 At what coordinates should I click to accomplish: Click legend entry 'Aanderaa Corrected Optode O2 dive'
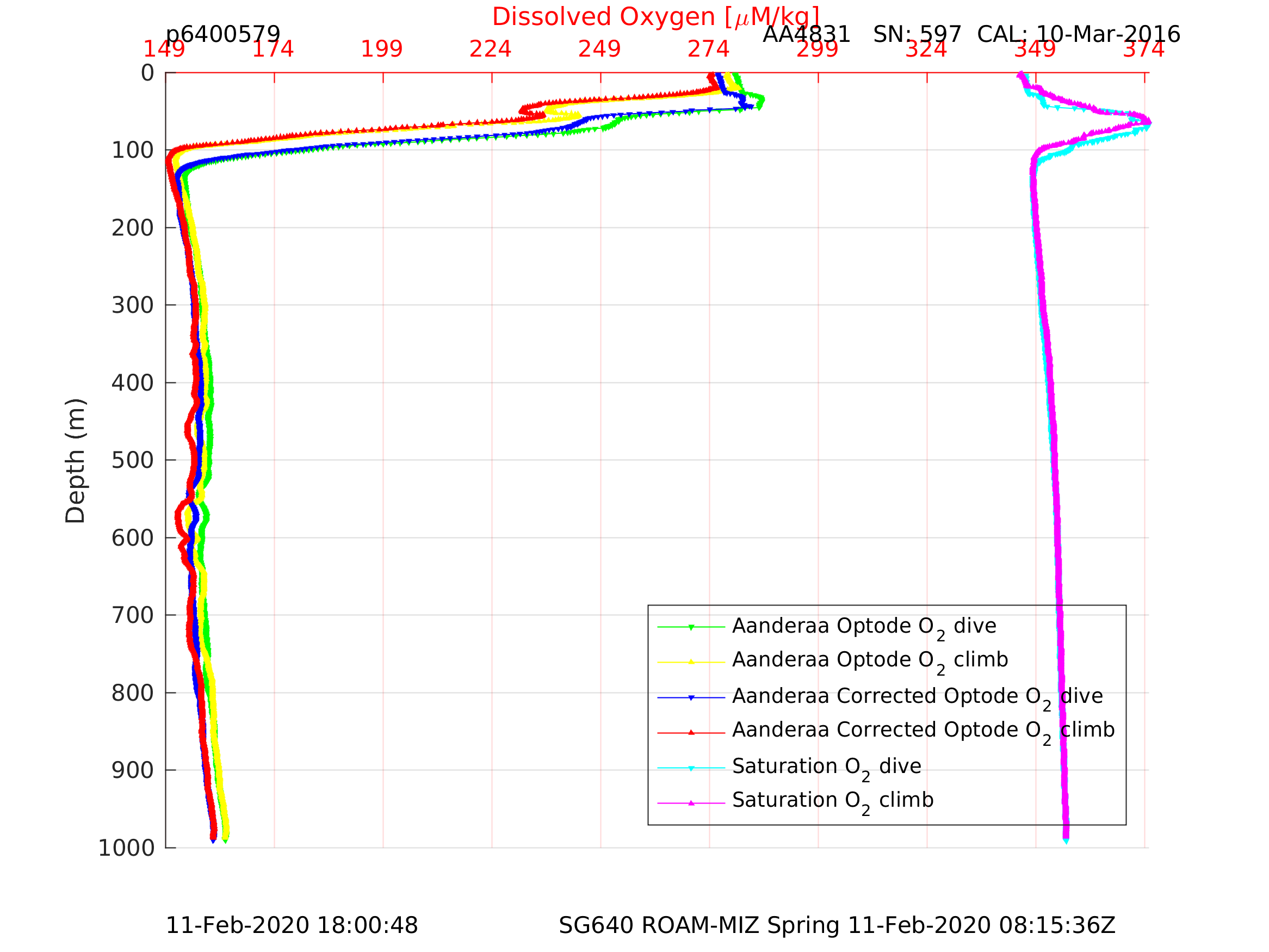tap(917, 697)
